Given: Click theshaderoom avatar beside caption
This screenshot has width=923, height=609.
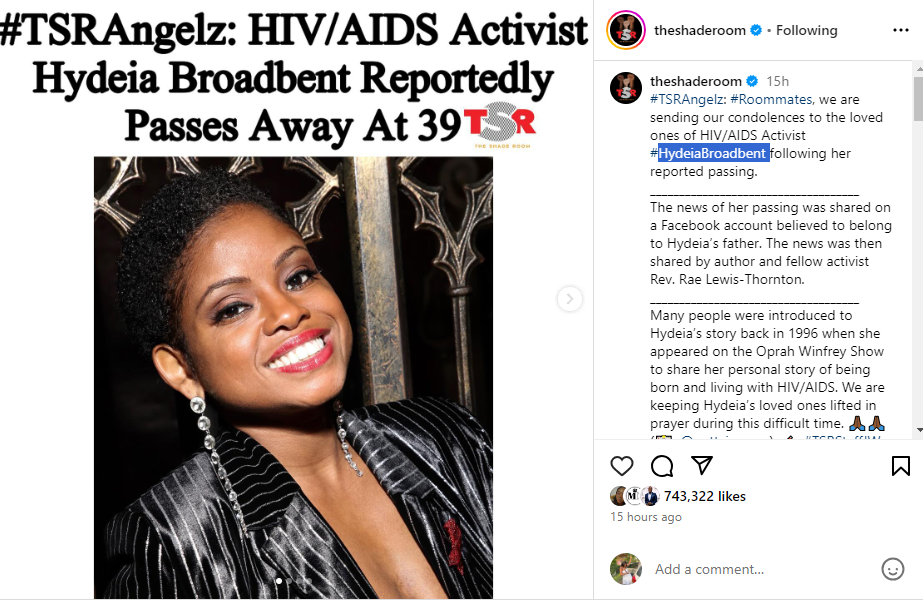Looking at the screenshot, I should click(626, 88).
